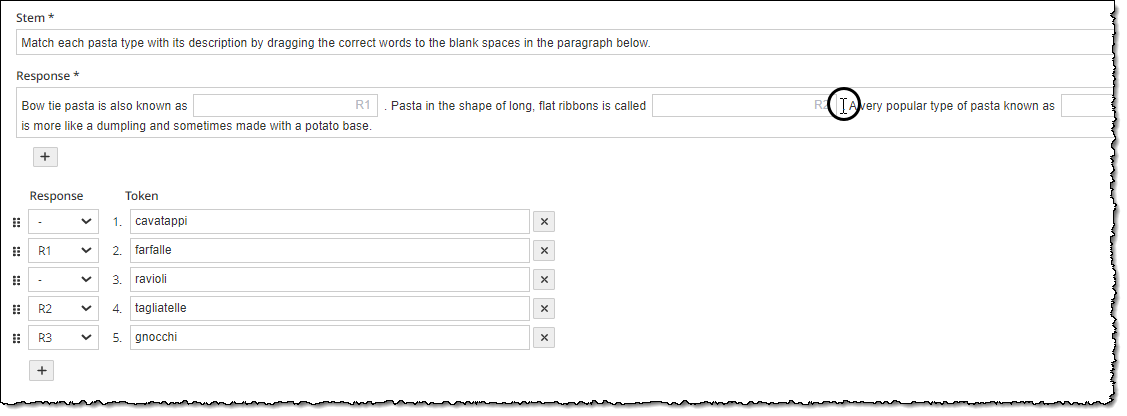
Task: Add a new token with bottom plus button
Action: point(42,371)
